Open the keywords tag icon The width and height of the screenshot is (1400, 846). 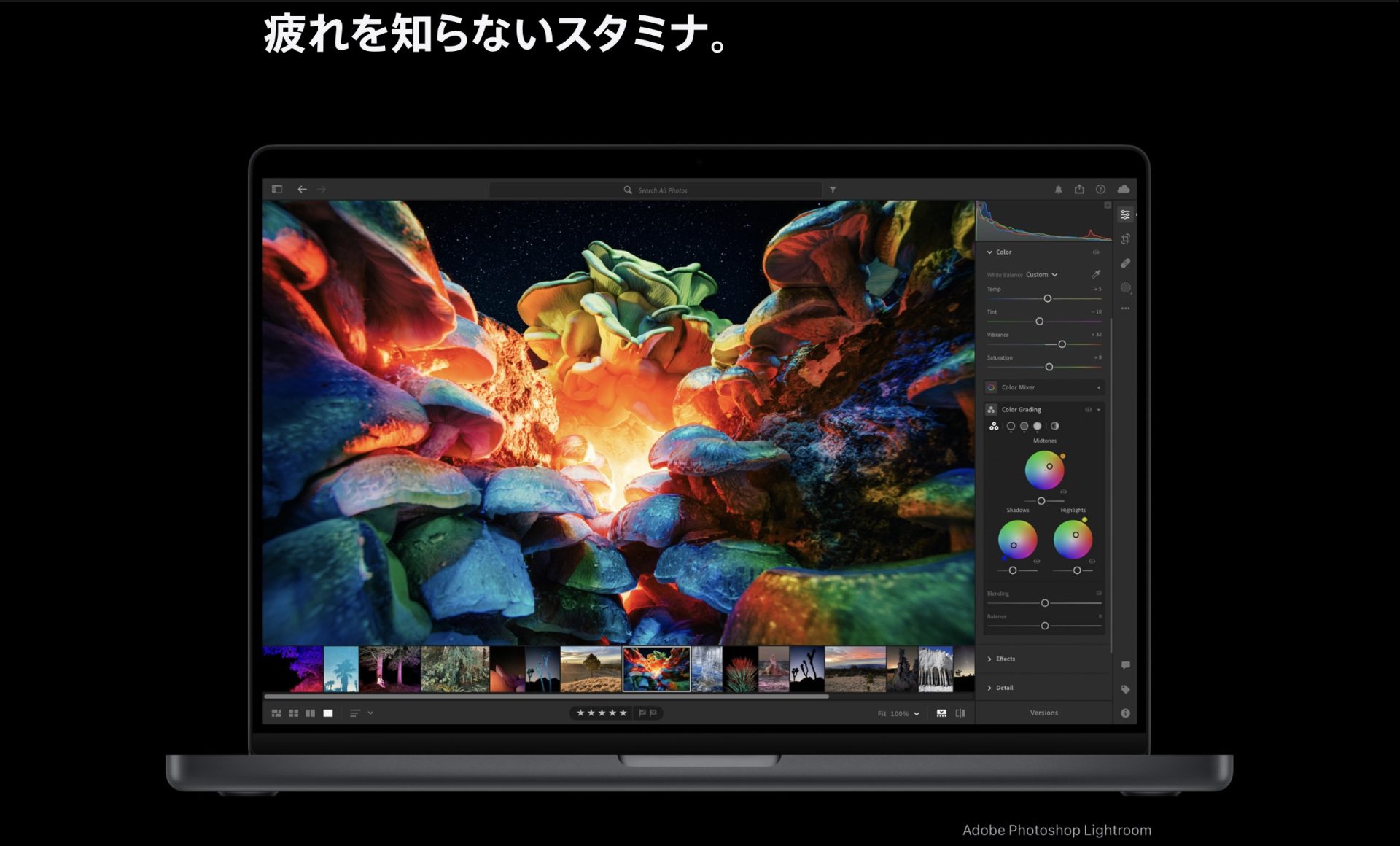(x=1125, y=689)
